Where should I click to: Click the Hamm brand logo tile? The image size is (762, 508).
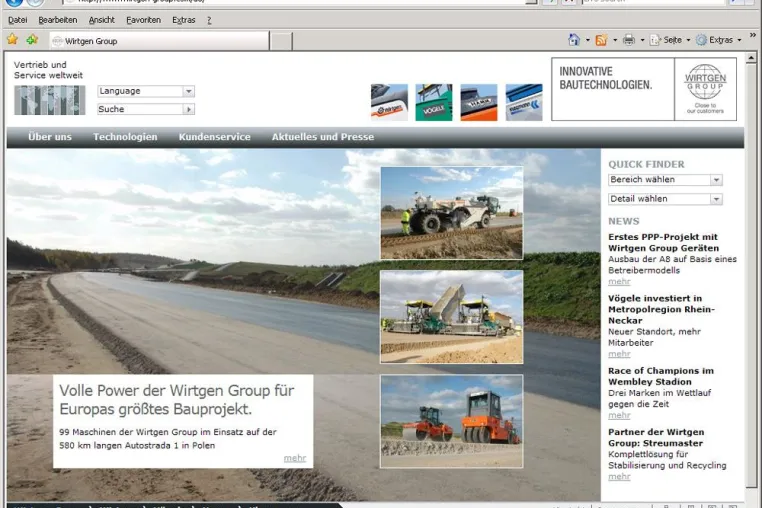coord(479,102)
